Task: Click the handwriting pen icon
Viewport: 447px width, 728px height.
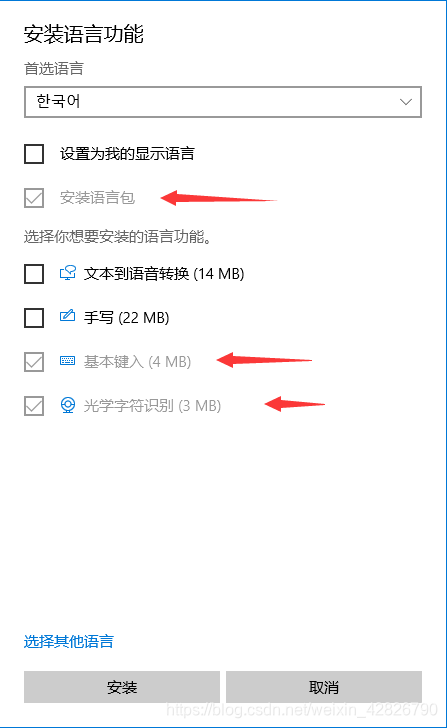Action: [68, 316]
